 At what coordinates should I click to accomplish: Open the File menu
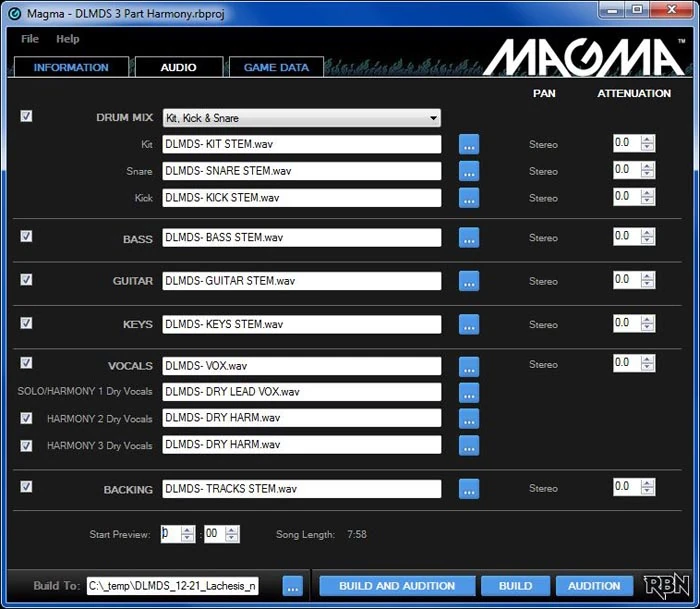pyautogui.click(x=30, y=39)
